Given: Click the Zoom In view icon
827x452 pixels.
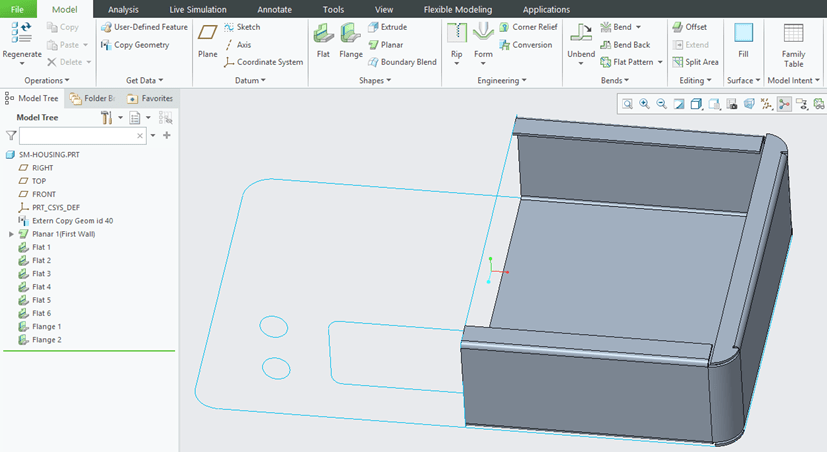Looking at the screenshot, I should (x=644, y=104).
